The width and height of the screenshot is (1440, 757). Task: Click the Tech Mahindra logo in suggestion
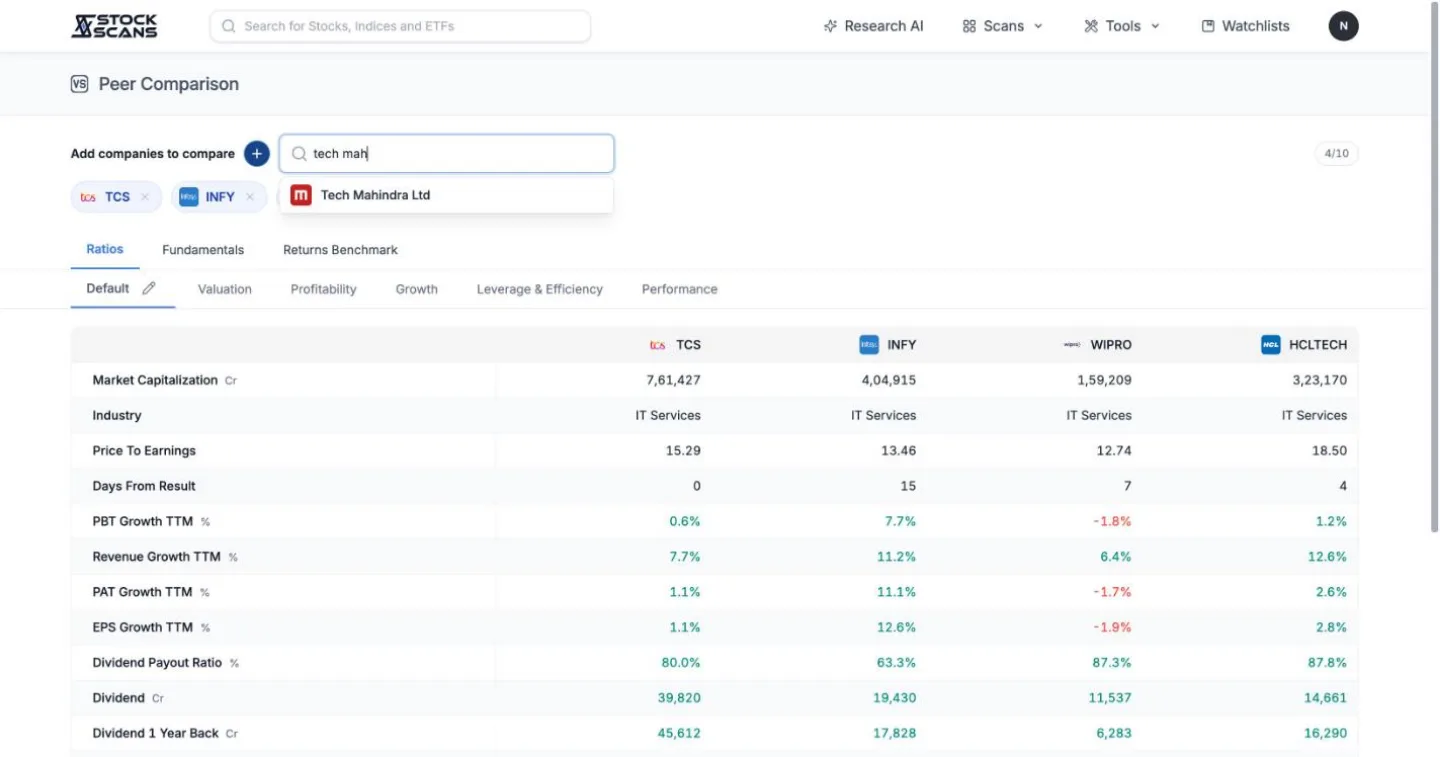[x=301, y=195]
